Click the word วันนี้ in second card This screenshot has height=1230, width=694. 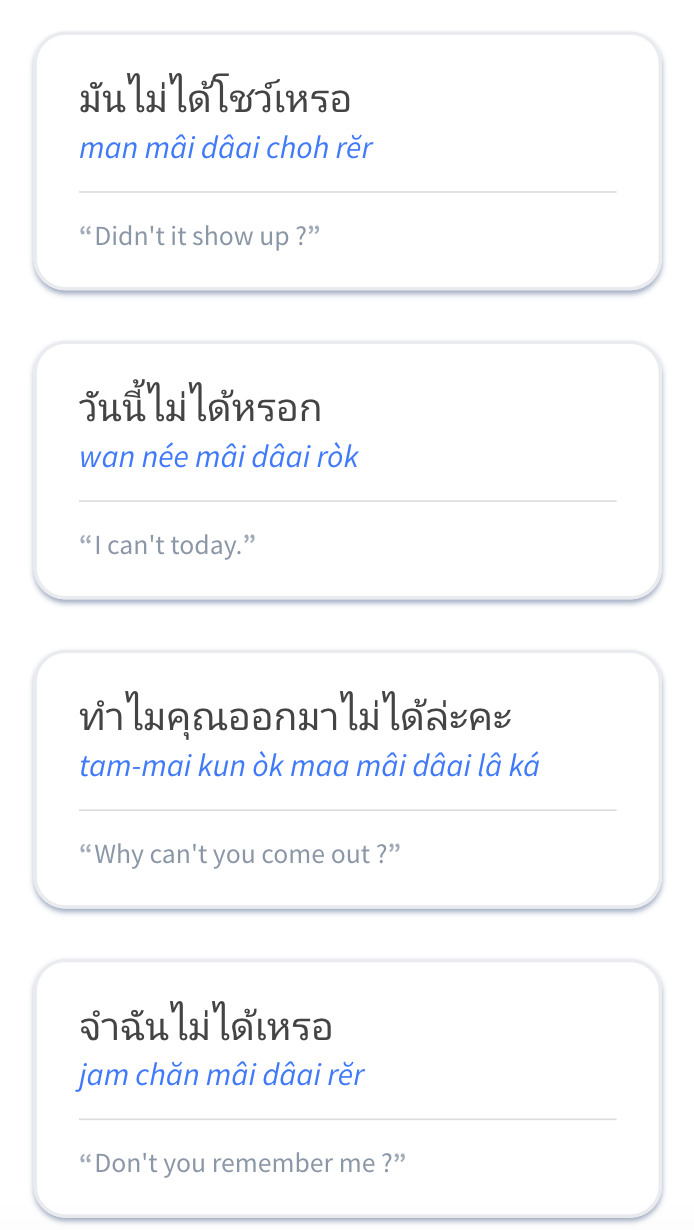click(x=115, y=408)
